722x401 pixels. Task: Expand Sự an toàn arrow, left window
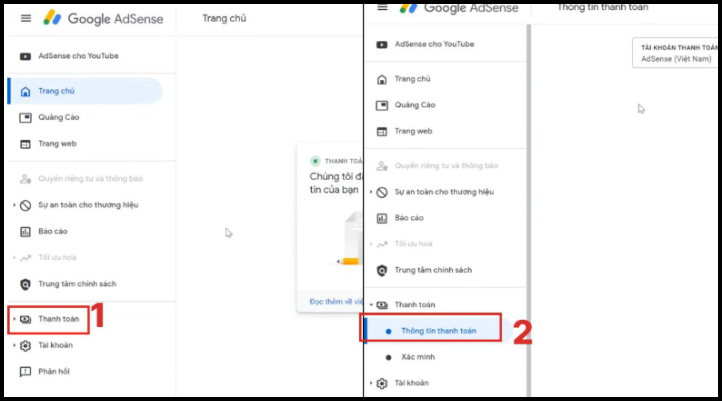click(x=14, y=205)
